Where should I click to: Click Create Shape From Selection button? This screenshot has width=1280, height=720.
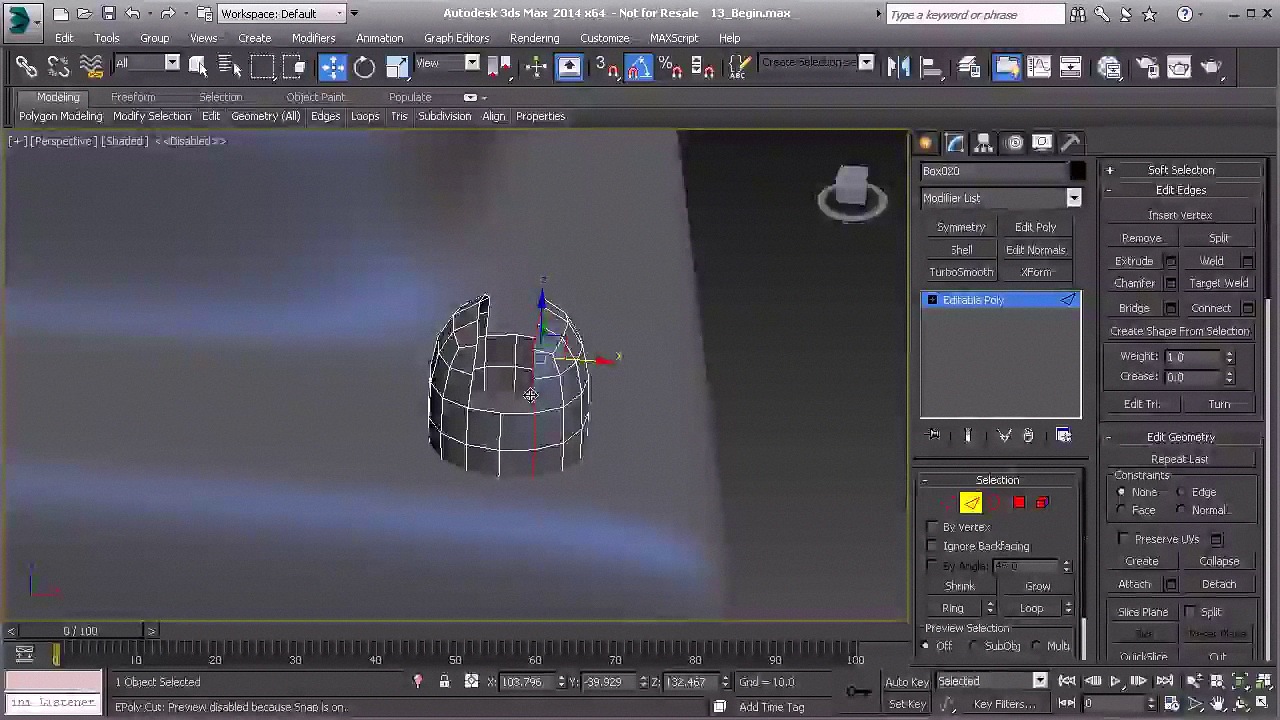click(x=1180, y=331)
